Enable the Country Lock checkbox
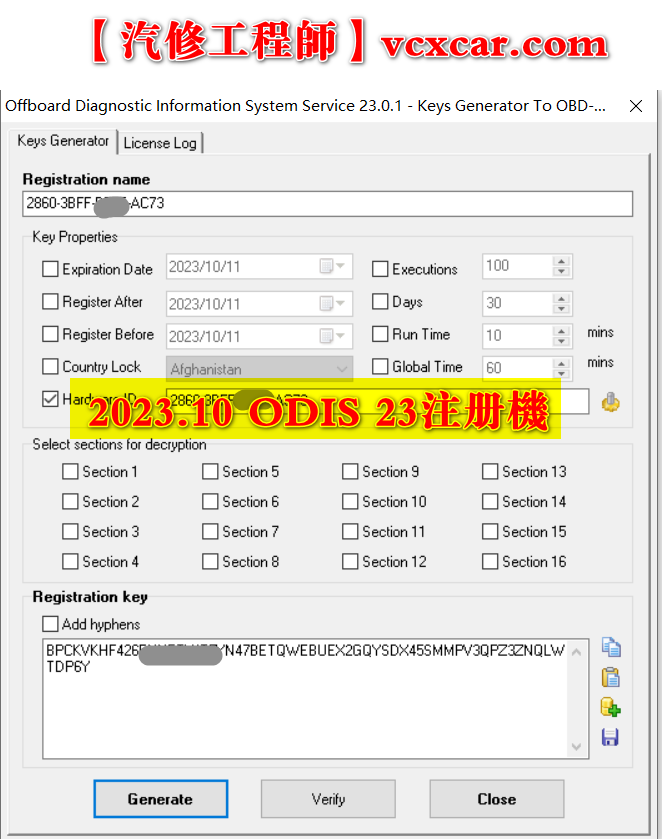662x839 pixels. [x=50, y=367]
